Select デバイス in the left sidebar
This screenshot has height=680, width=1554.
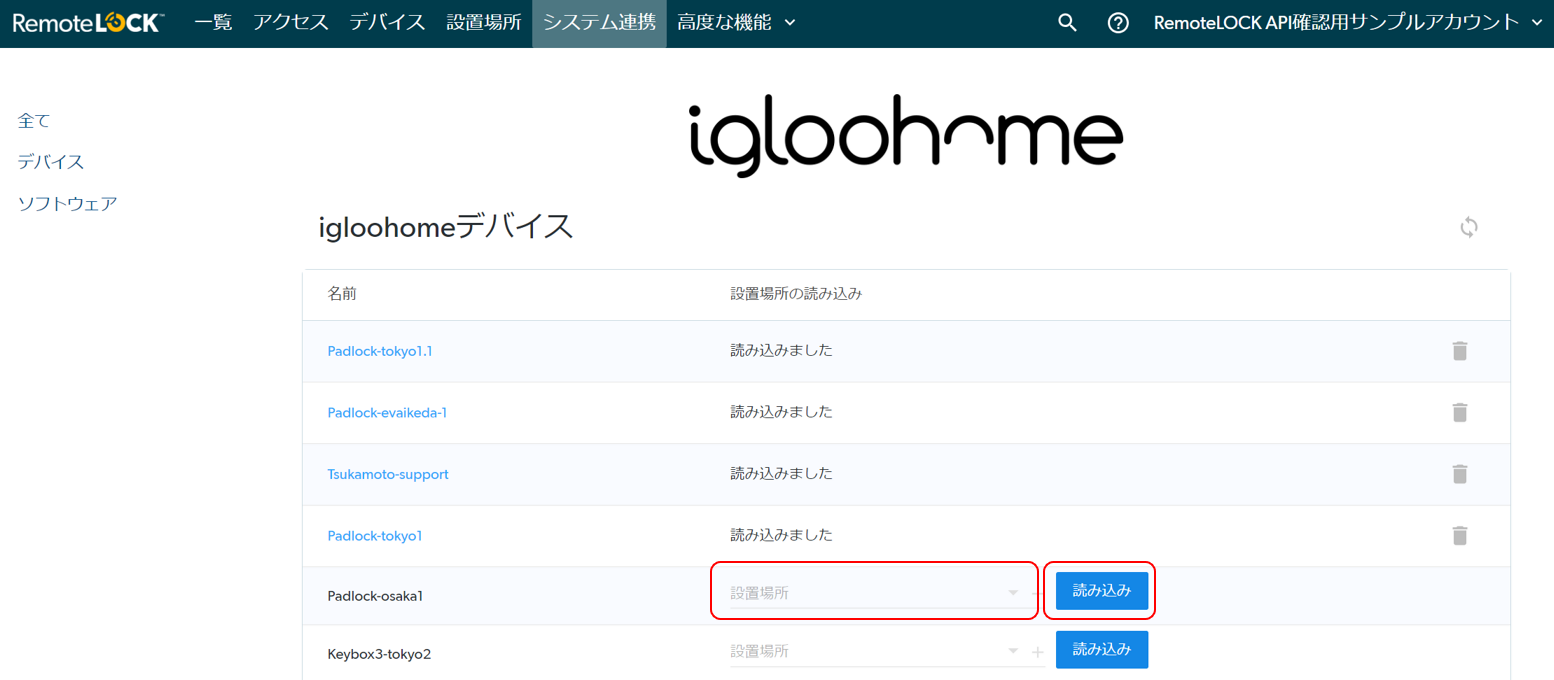(51, 162)
